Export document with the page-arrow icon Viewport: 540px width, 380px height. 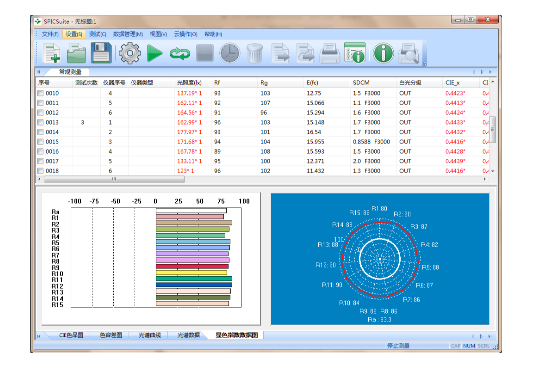[x=280, y=53]
